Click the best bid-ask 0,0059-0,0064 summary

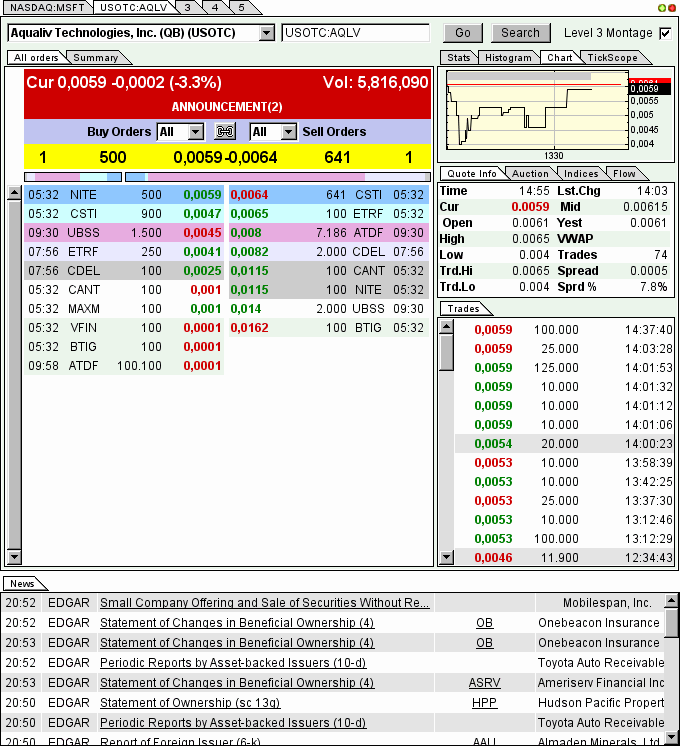pyautogui.click(x=225, y=157)
